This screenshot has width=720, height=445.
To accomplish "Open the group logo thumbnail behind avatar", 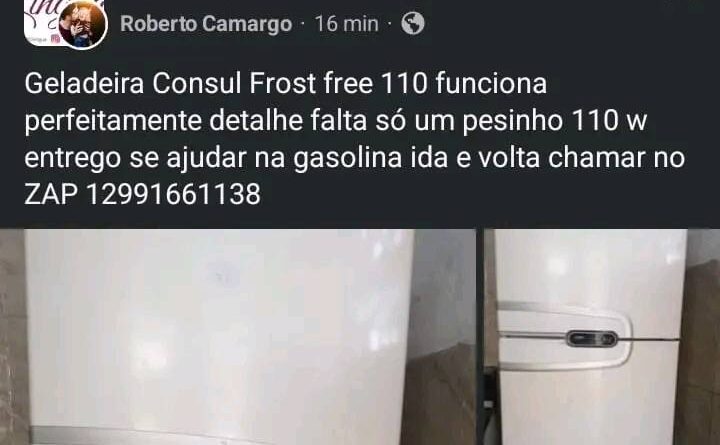I will click(x=42, y=23).
